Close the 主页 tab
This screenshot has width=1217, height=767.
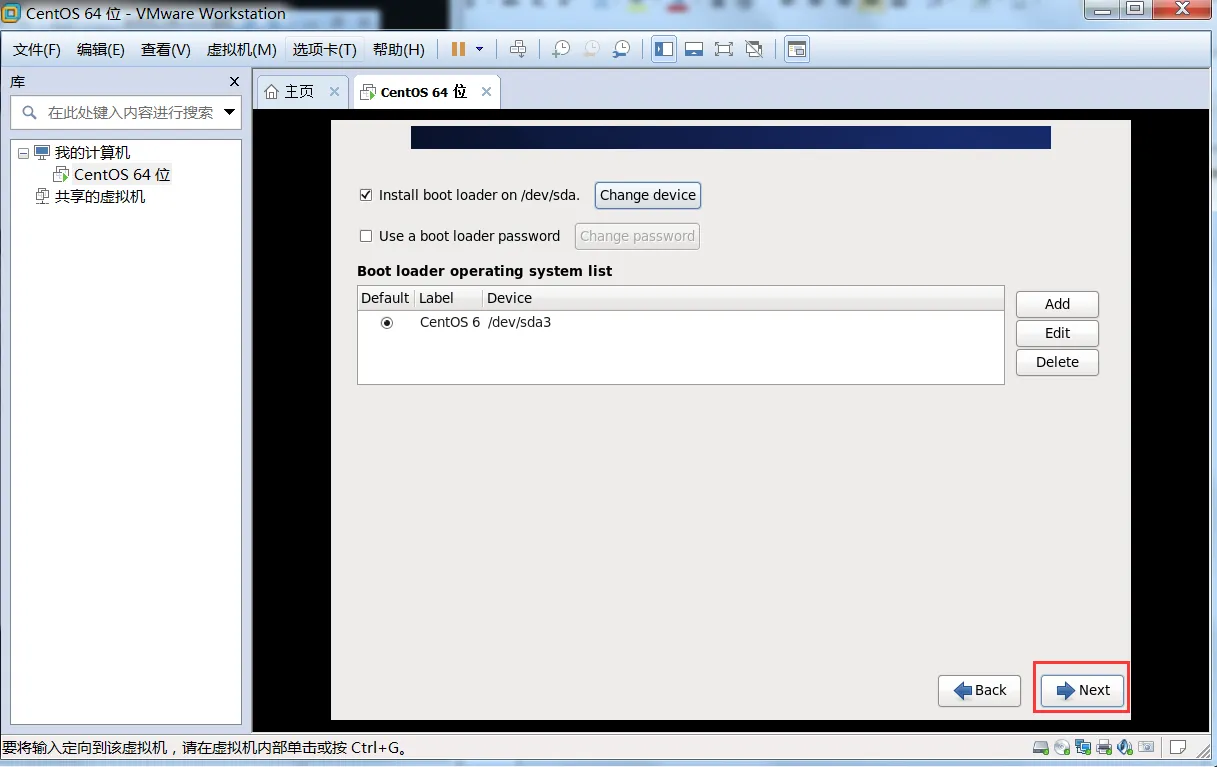[x=335, y=92]
